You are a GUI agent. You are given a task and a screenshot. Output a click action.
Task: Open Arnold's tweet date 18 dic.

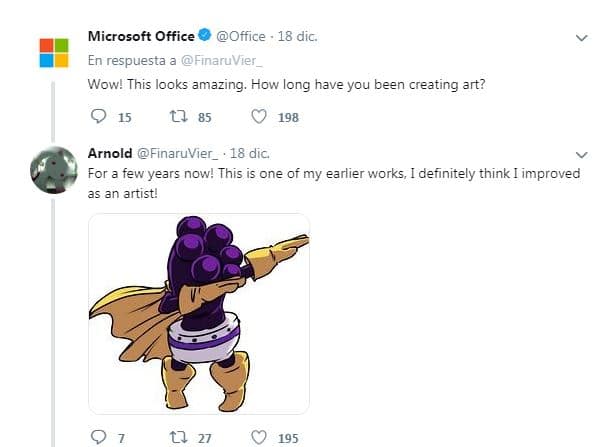click(252, 153)
